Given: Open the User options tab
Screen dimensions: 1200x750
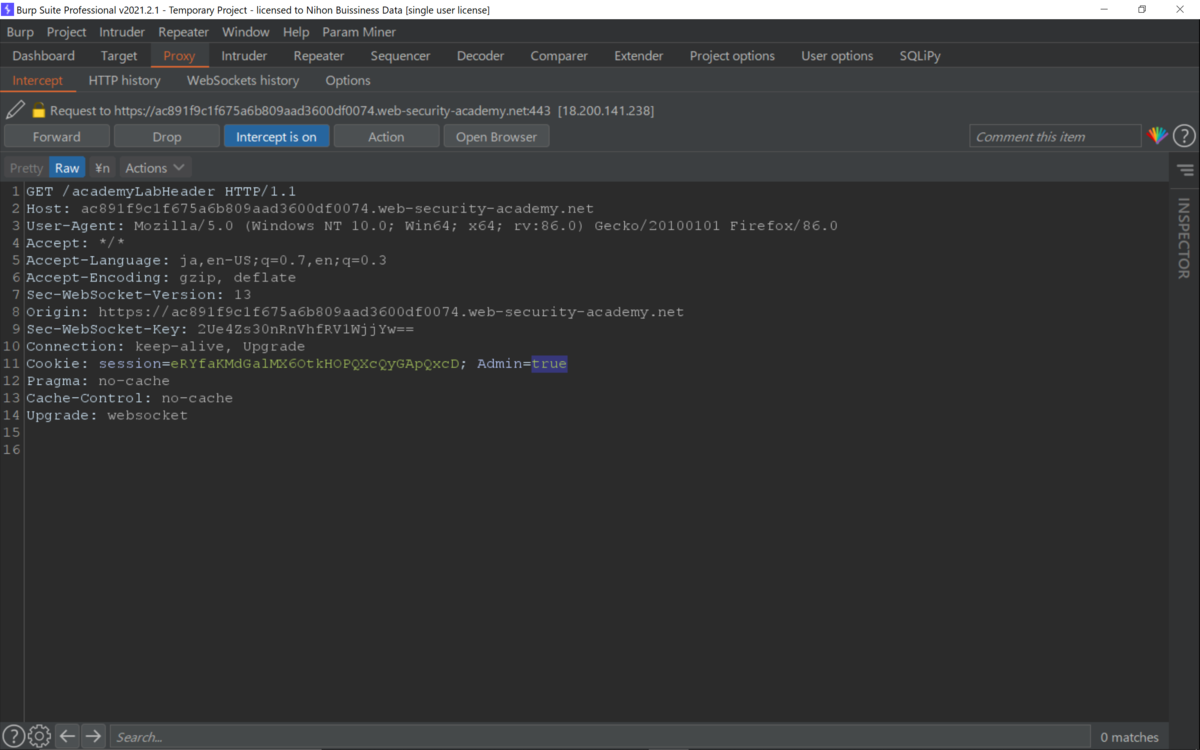Looking at the screenshot, I should pyautogui.click(x=837, y=56).
